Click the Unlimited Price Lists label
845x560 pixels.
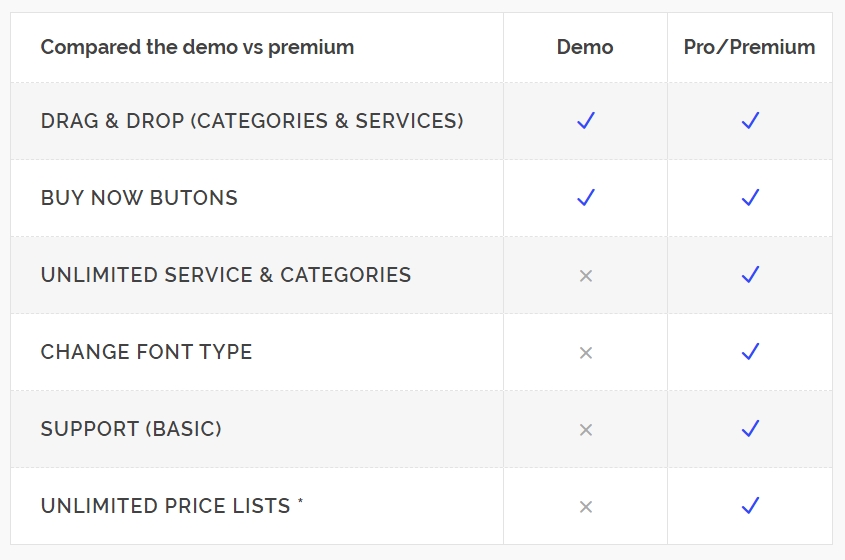[171, 506]
